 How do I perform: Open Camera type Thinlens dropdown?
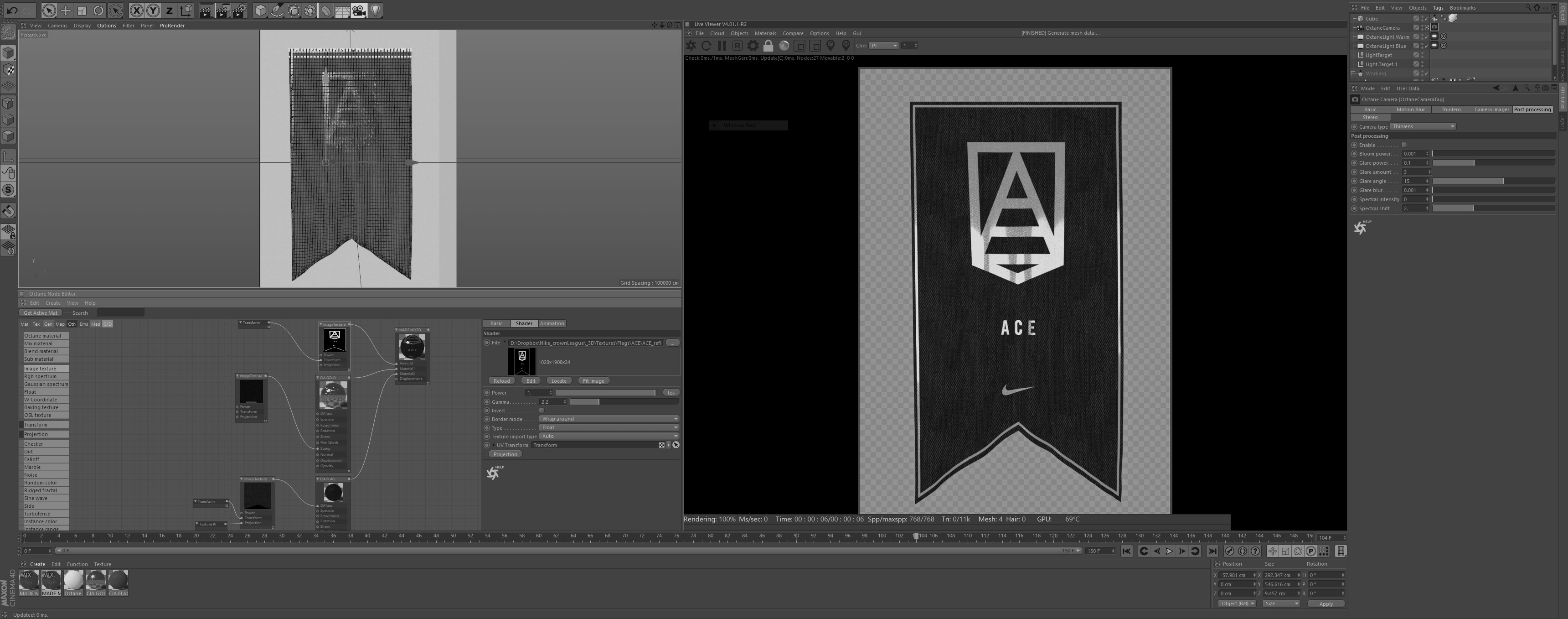[1423, 127]
